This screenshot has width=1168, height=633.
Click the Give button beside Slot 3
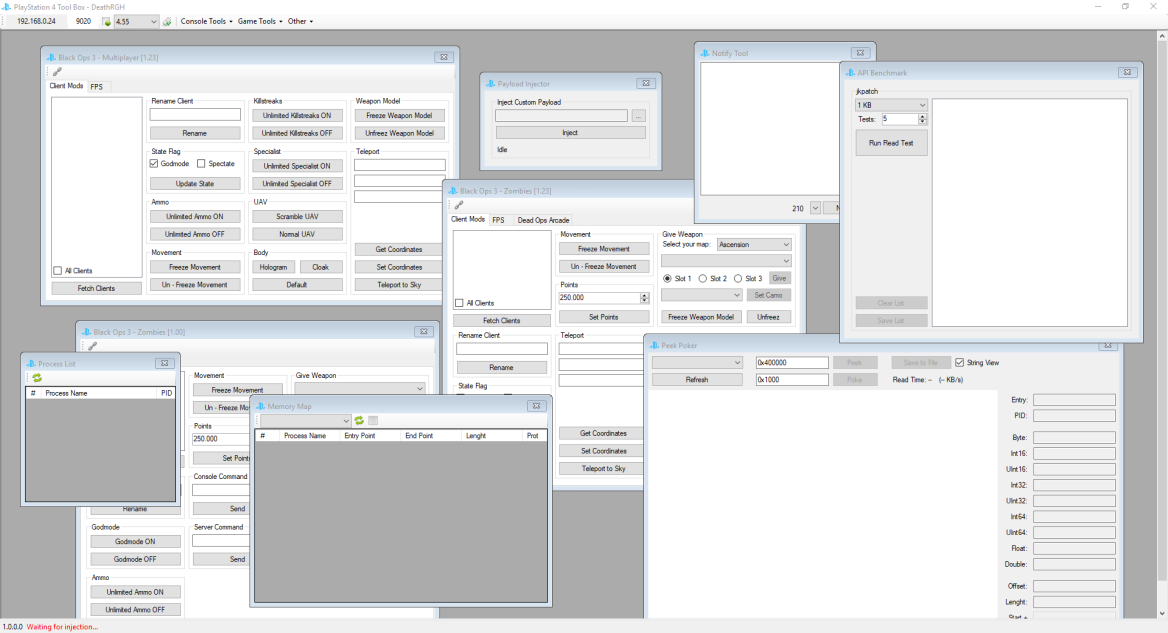pos(779,279)
